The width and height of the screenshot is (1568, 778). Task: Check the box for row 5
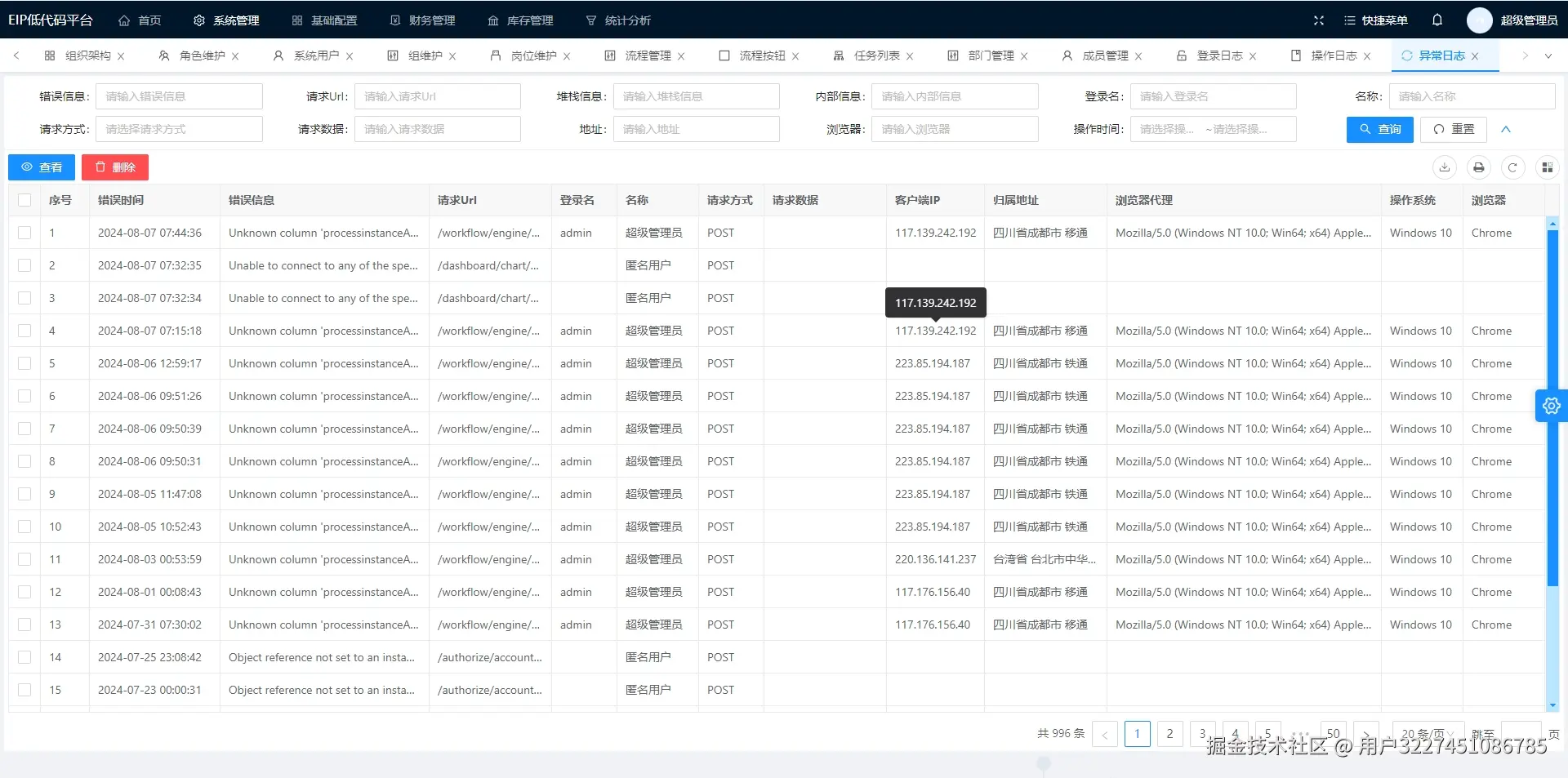point(24,363)
